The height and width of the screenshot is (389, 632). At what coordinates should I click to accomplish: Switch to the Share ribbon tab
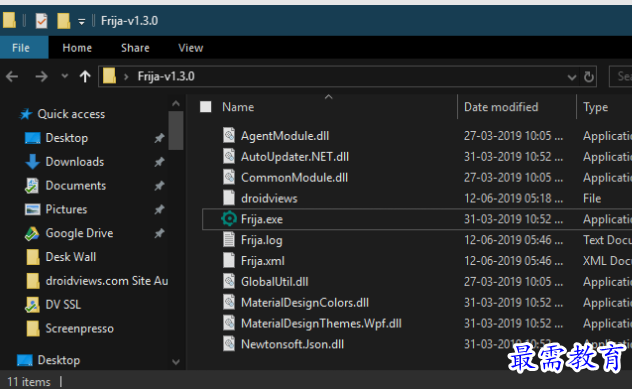[135, 48]
